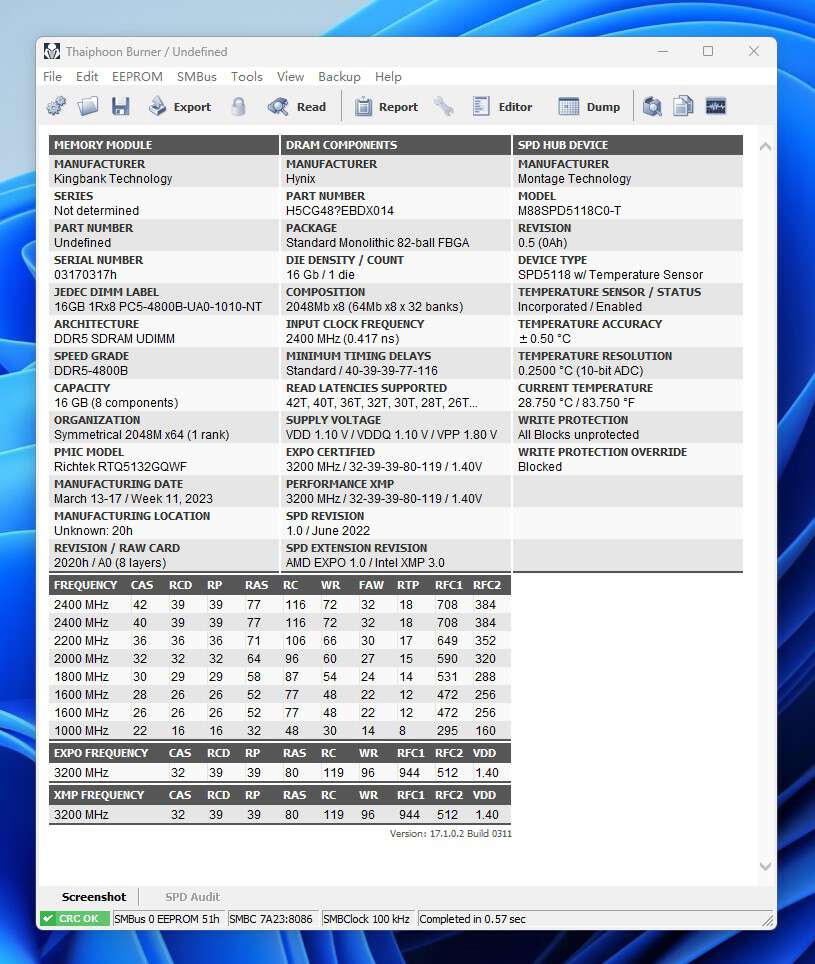Click the magnifier chip search icon
This screenshot has width=815, height=964.
click(x=653, y=107)
